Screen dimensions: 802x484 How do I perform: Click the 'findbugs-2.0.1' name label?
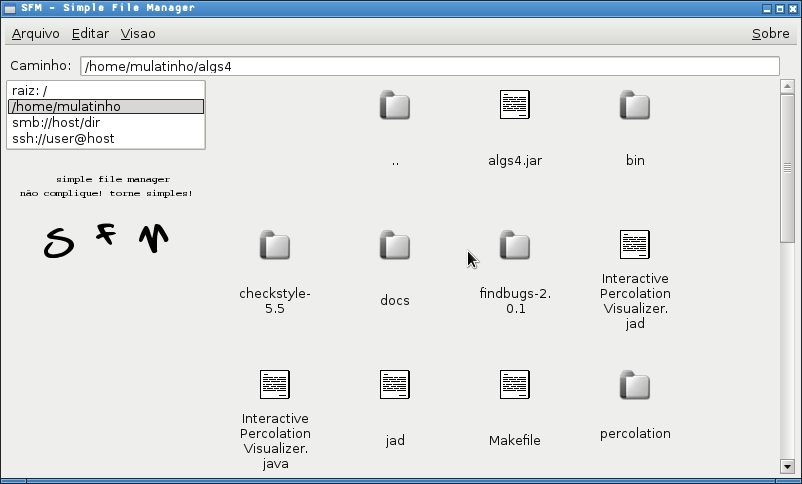515,301
